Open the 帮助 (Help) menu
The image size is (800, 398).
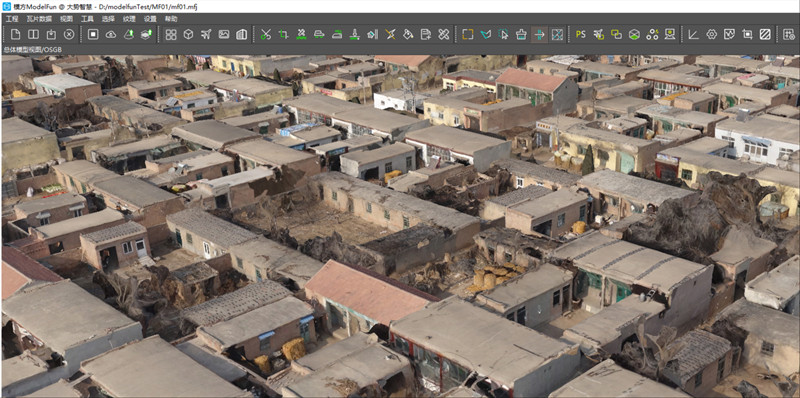(x=171, y=19)
